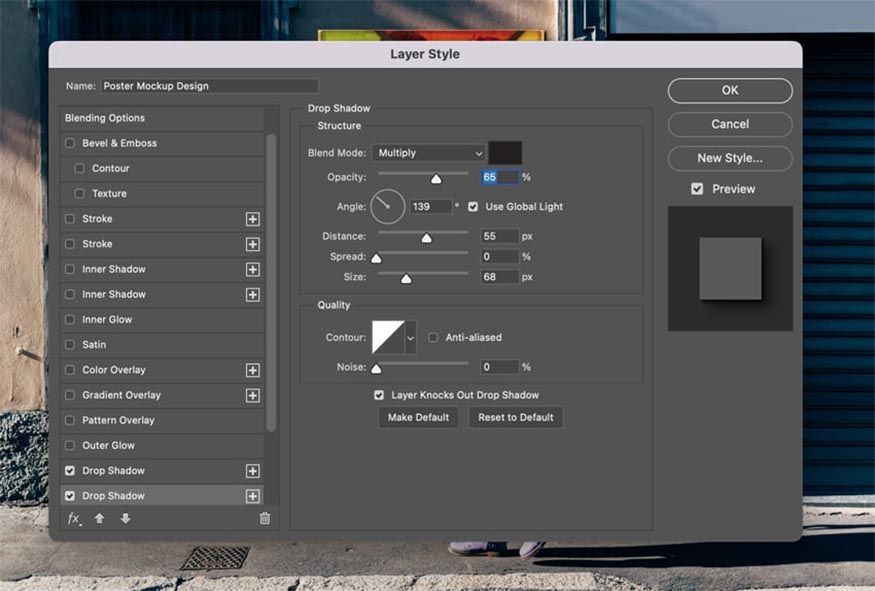Click the move effect down arrow
Viewport: 875px width, 591px height.
pyautogui.click(x=126, y=518)
